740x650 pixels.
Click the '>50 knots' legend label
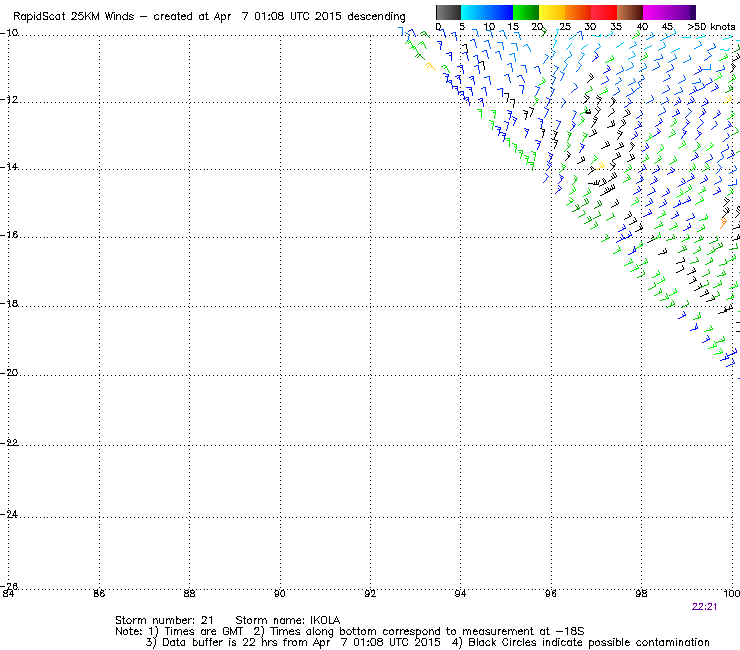coord(711,27)
